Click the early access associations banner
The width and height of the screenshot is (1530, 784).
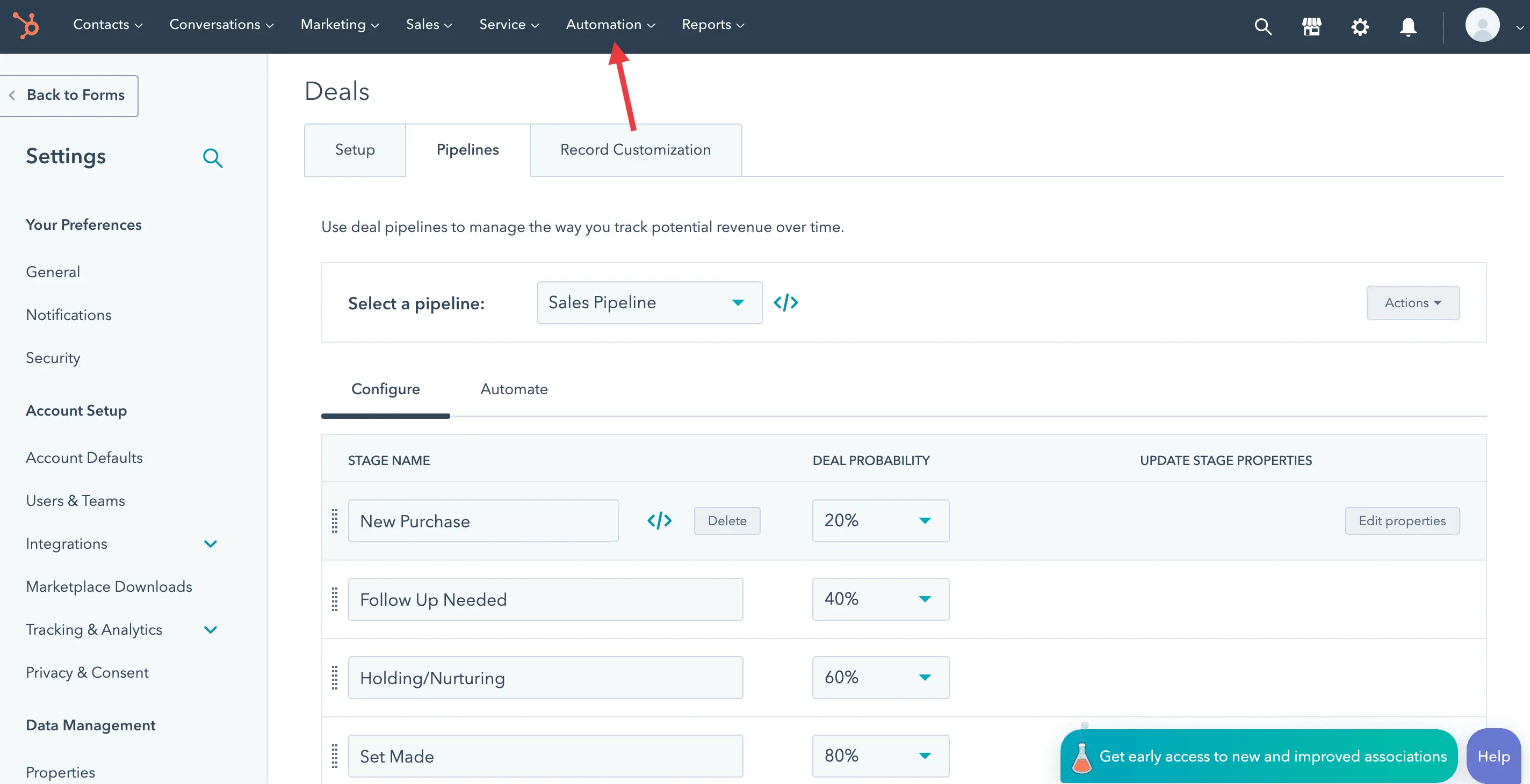click(x=1259, y=756)
